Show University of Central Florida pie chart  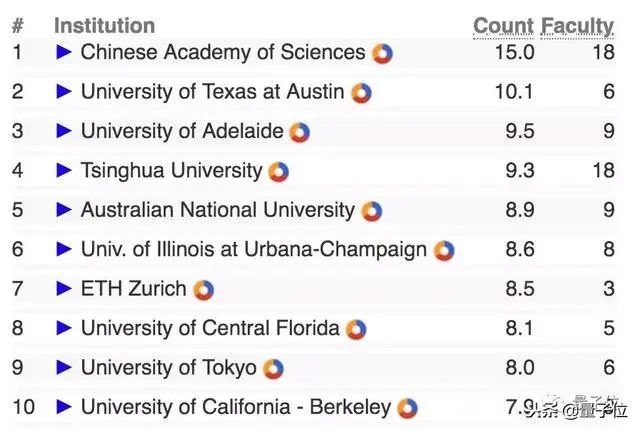point(356,329)
